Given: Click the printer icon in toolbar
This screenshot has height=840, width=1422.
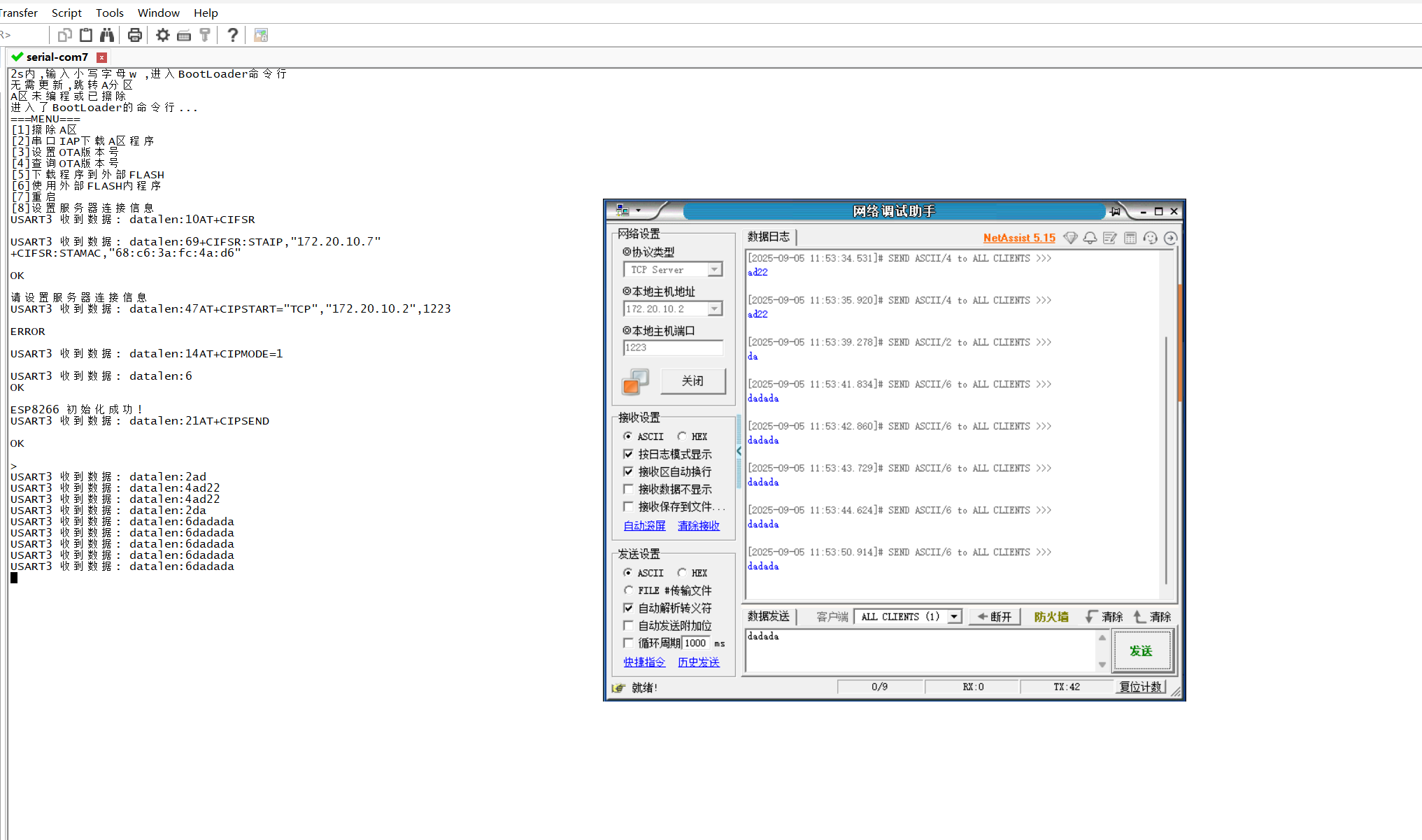Looking at the screenshot, I should 135,35.
